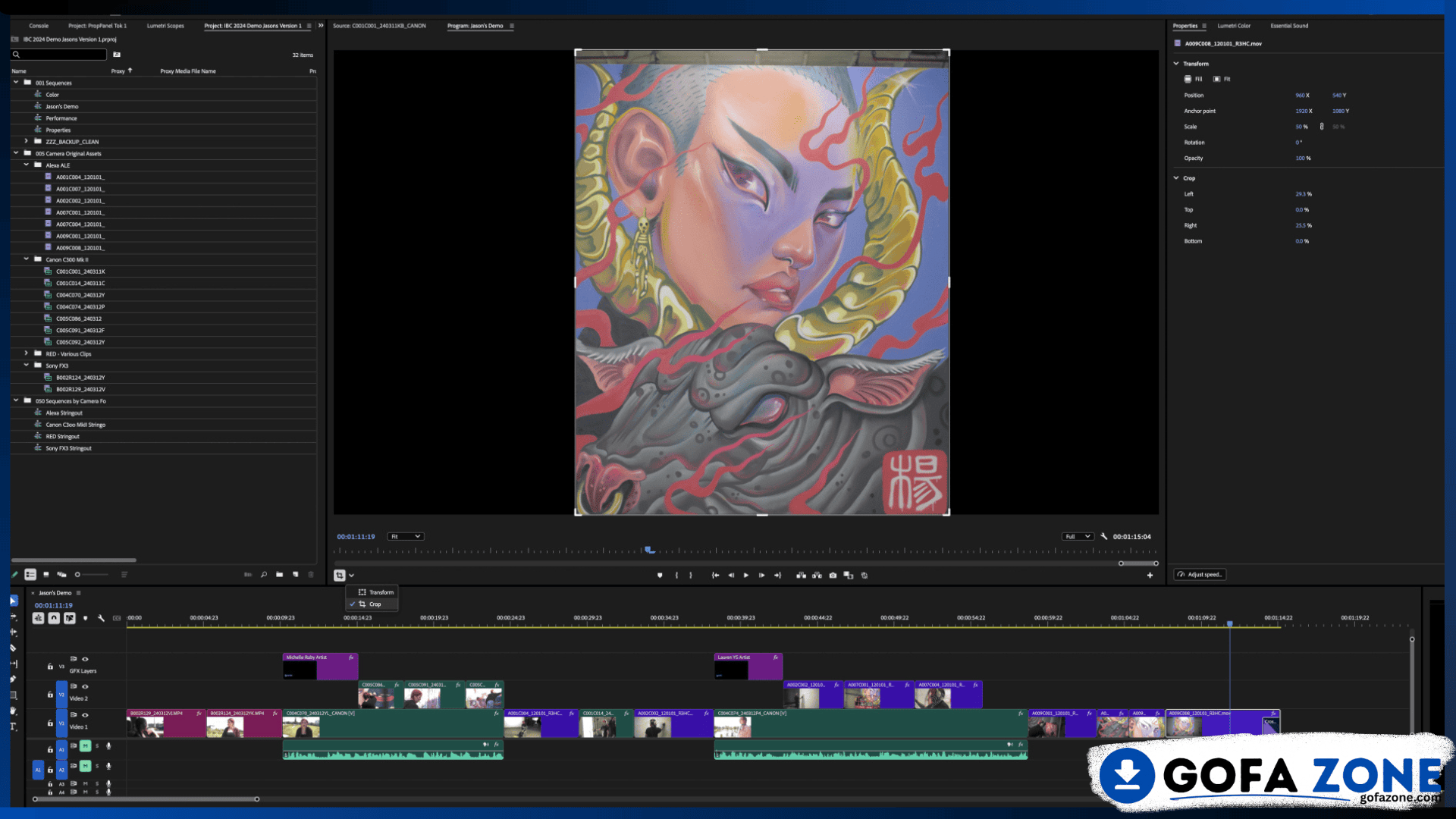Viewport: 1456px width, 819px height.
Task: Switch Project panel to list view
Action: tap(30, 575)
